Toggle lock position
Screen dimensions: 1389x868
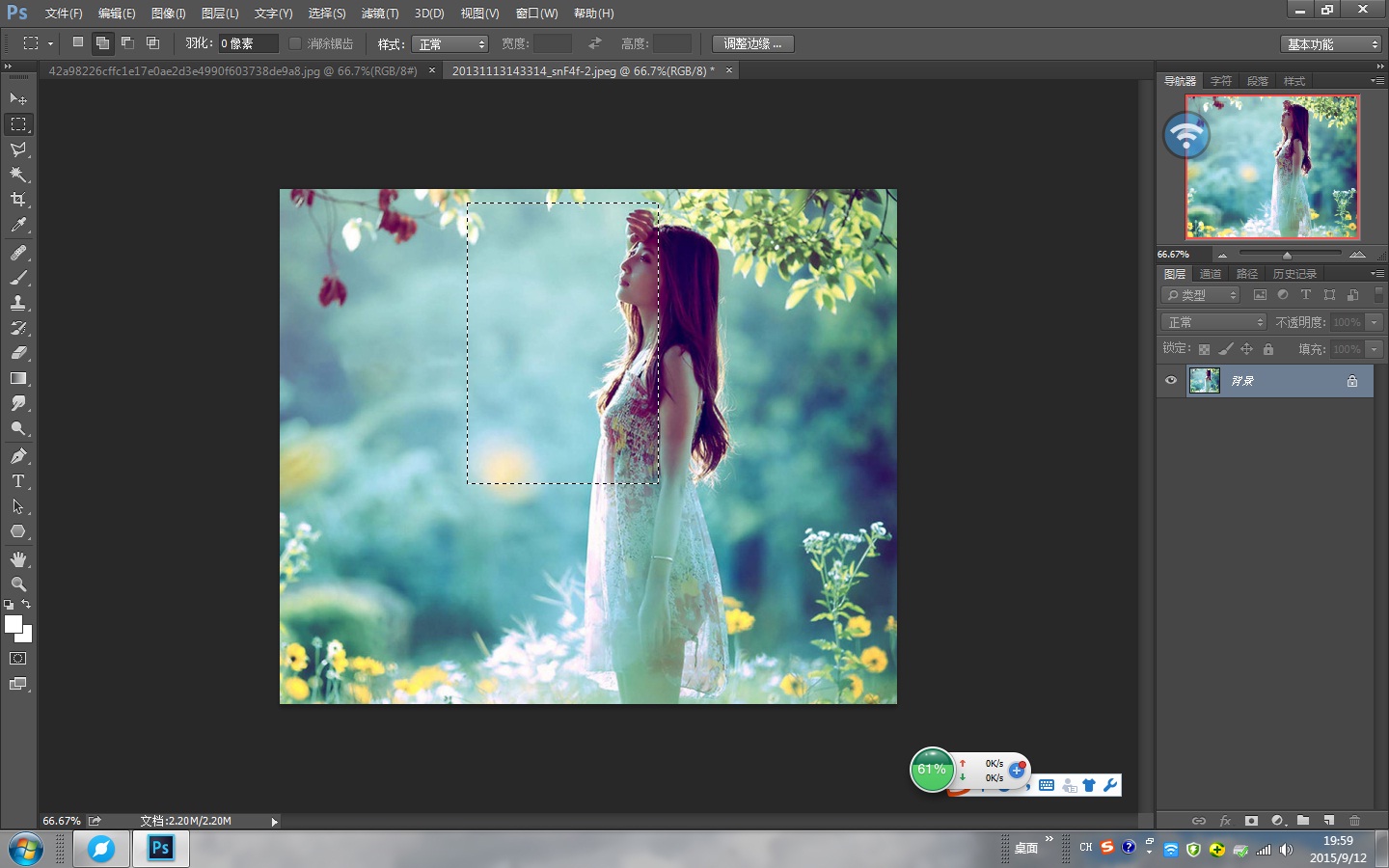[x=1246, y=349]
